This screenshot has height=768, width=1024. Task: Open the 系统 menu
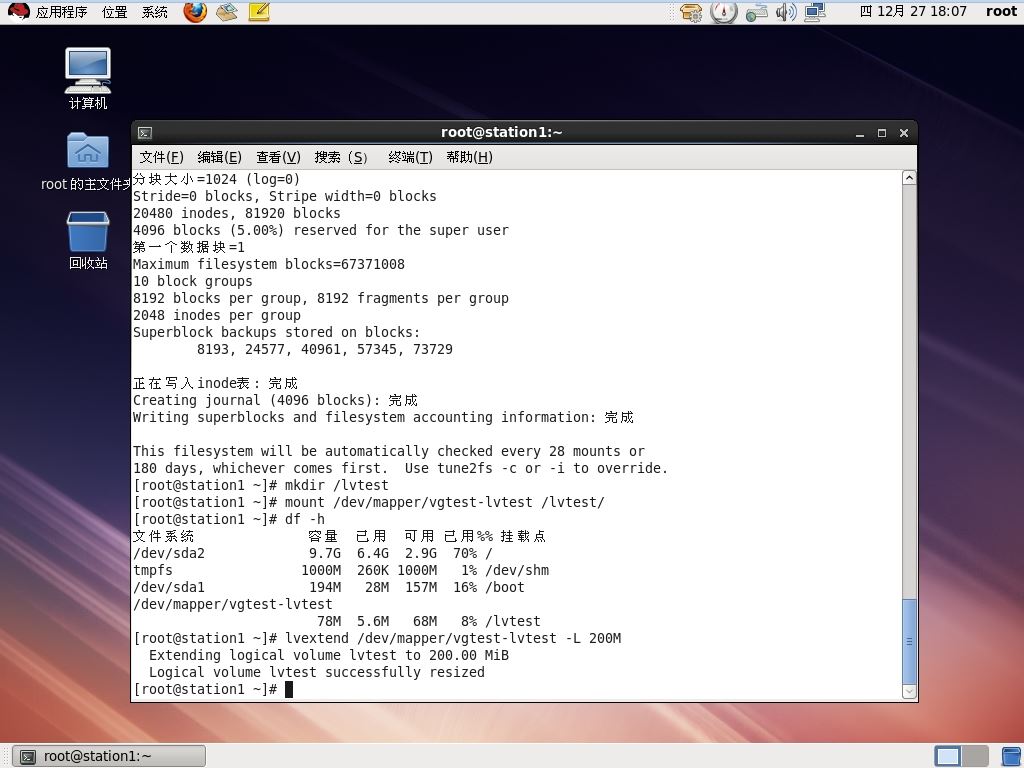[155, 12]
